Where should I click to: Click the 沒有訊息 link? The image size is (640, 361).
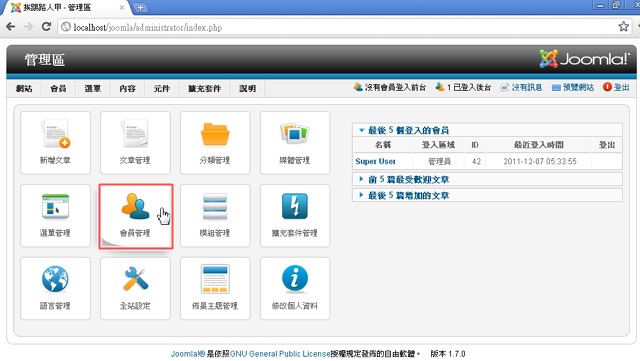tap(527, 87)
